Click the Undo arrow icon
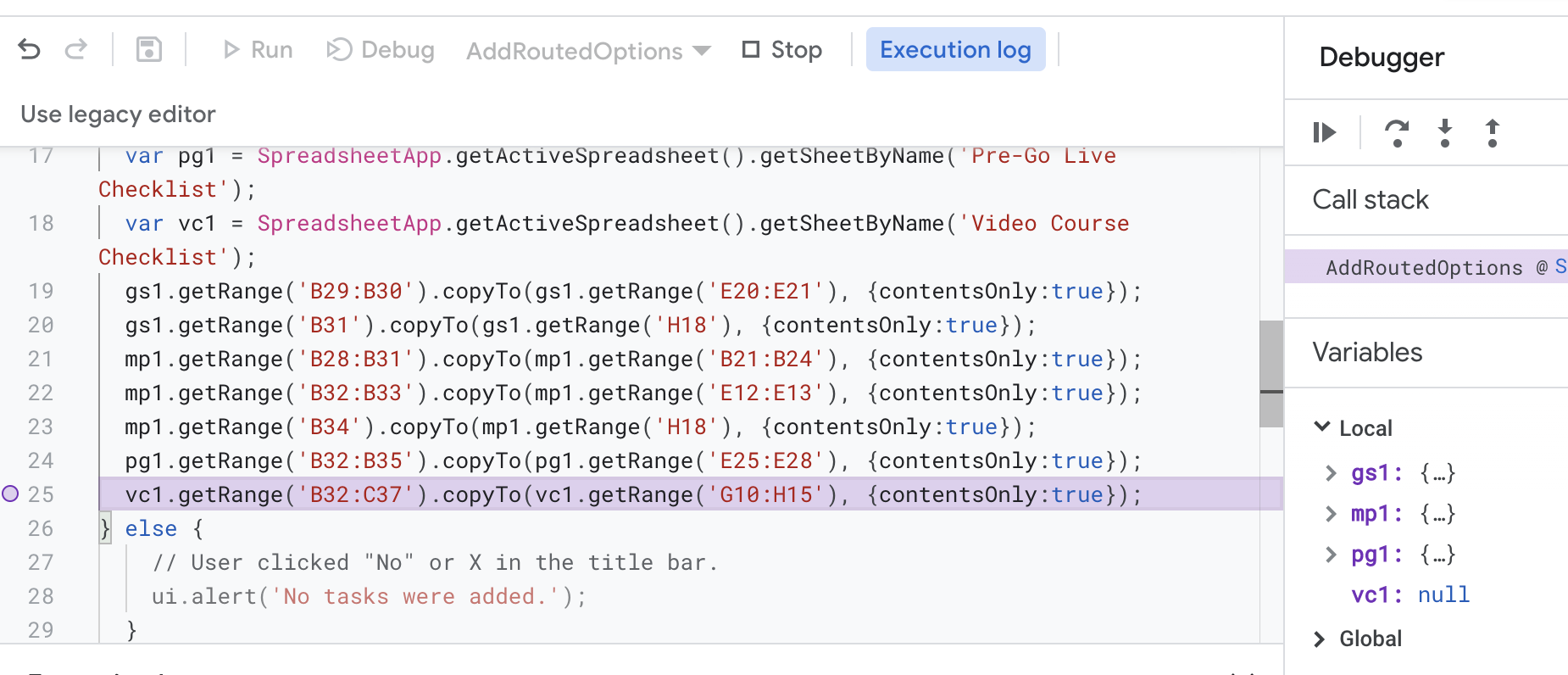The width and height of the screenshot is (1568, 675). [x=30, y=50]
